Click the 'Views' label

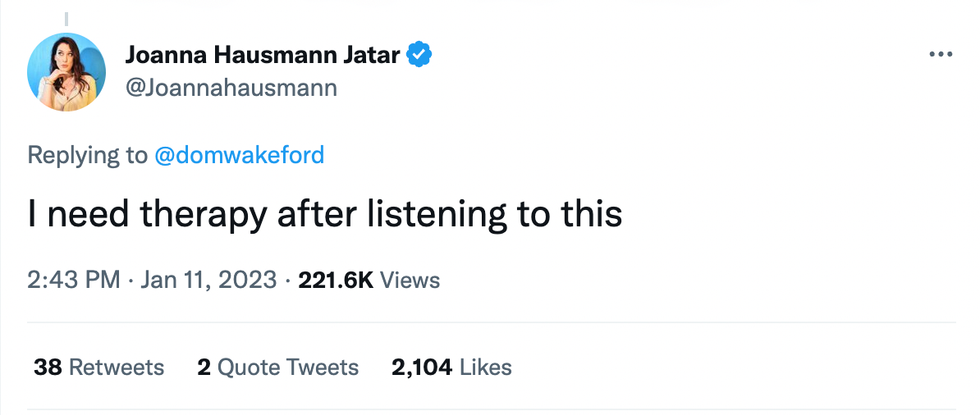point(410,279)
